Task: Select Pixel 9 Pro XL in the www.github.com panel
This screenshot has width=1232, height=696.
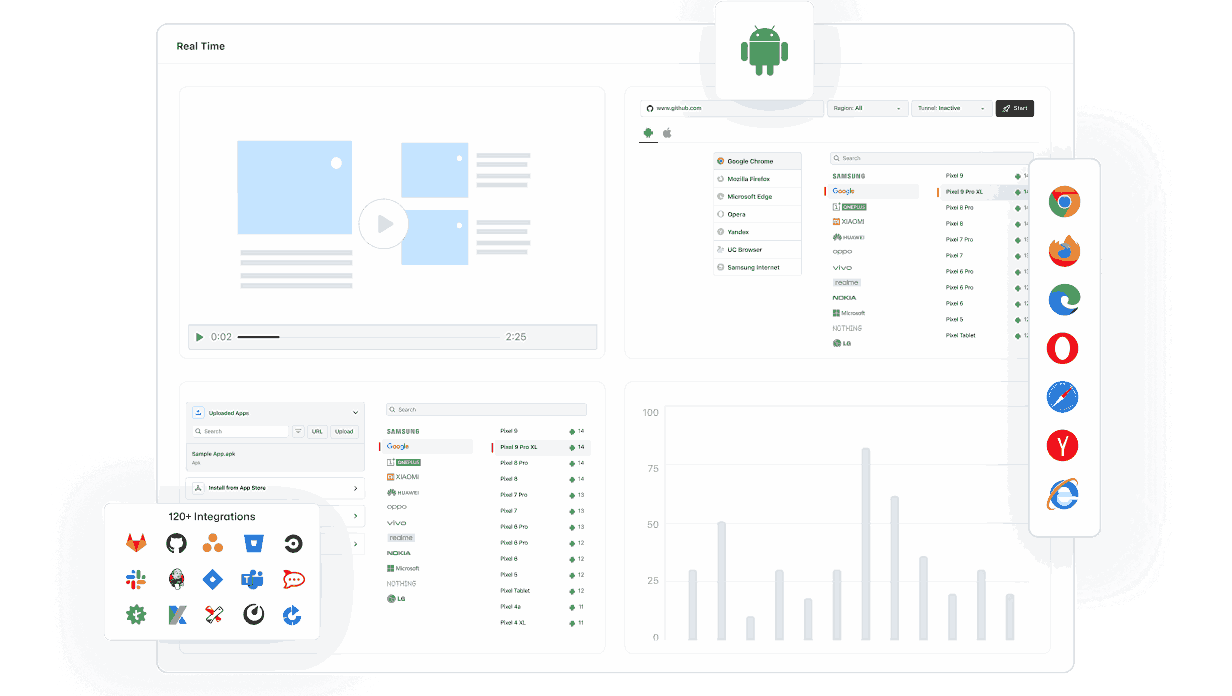Action: tap(964, 191)
